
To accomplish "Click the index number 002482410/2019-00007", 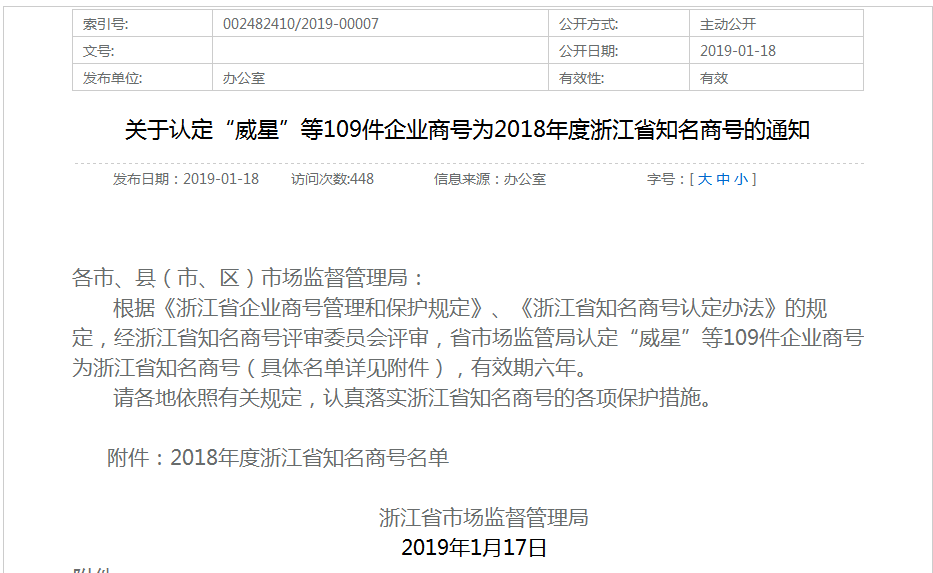I will (x=301, y=24).
